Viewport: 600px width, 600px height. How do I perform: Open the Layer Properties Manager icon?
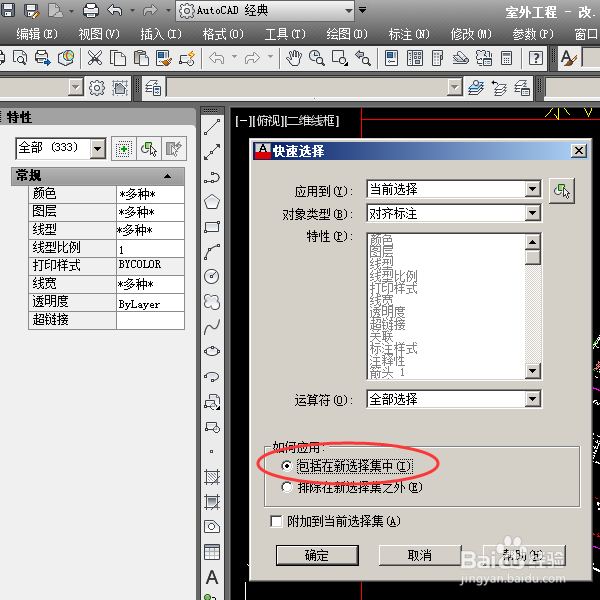tap(153, 88)
